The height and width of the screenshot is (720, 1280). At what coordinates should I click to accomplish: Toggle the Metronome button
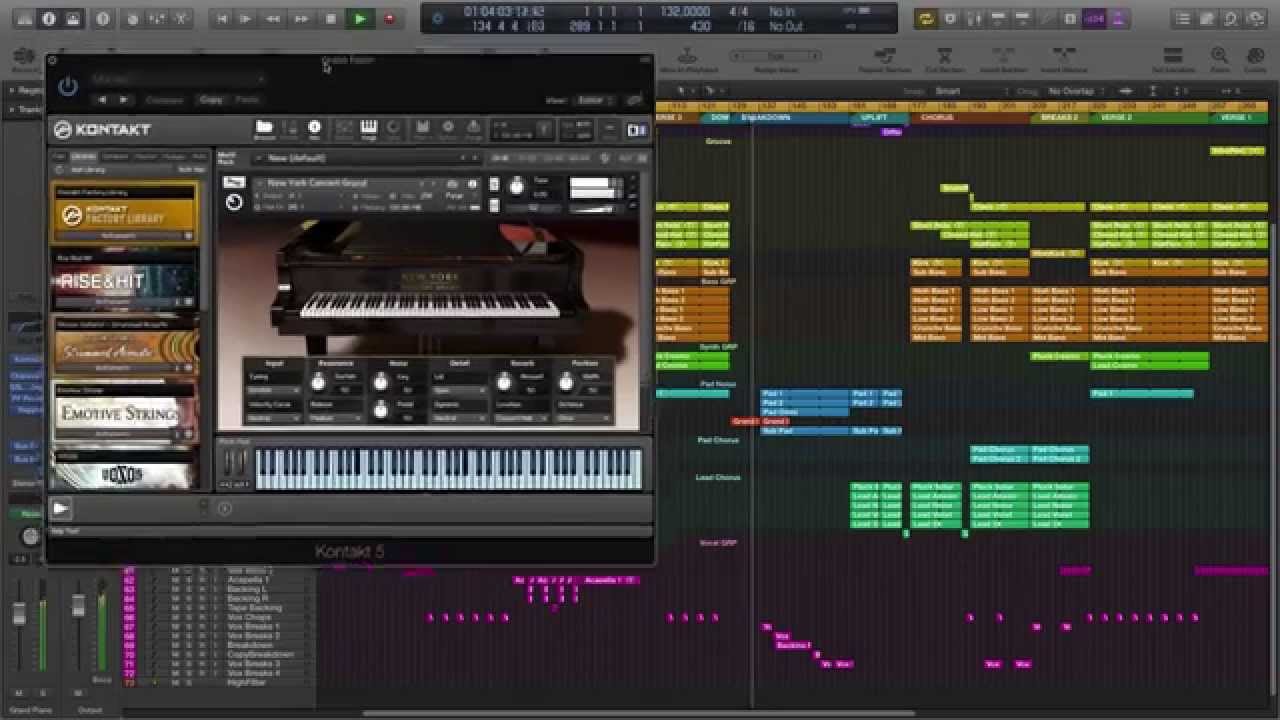1118,18
